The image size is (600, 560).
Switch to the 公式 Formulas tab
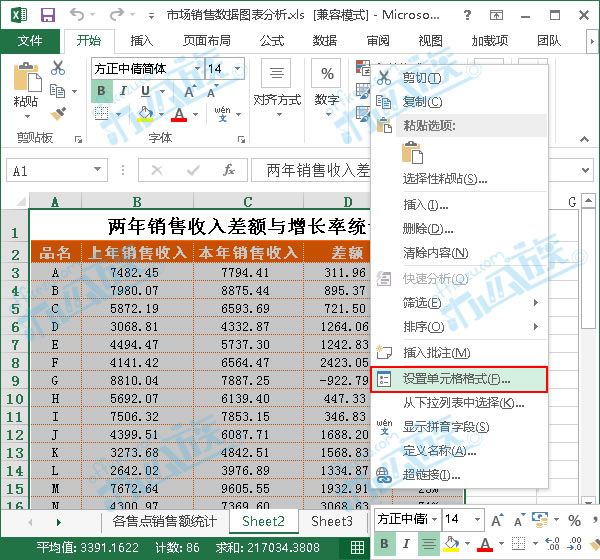272,41
